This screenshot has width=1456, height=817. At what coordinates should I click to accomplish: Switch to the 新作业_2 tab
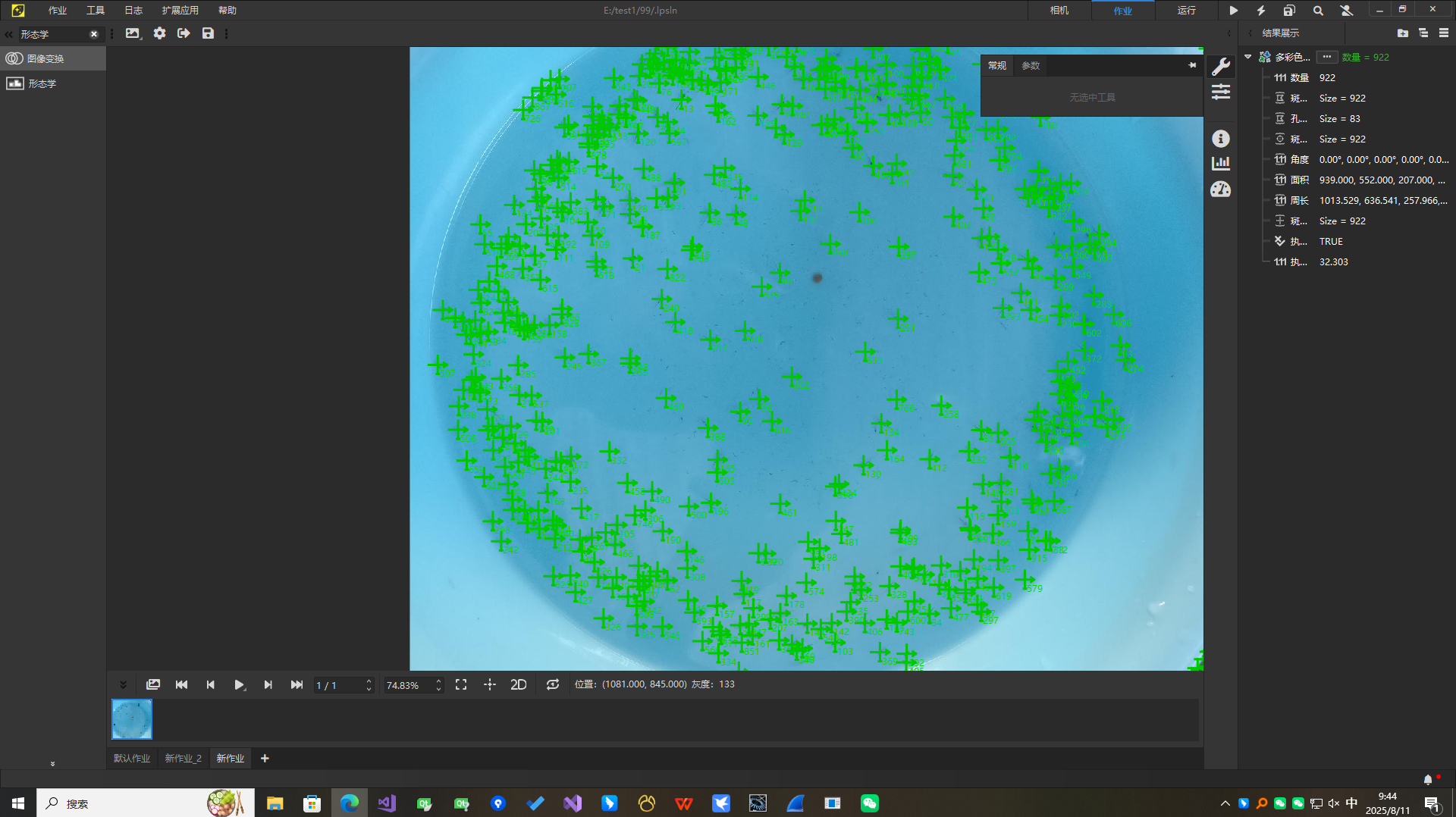click(x=183, y=758)
